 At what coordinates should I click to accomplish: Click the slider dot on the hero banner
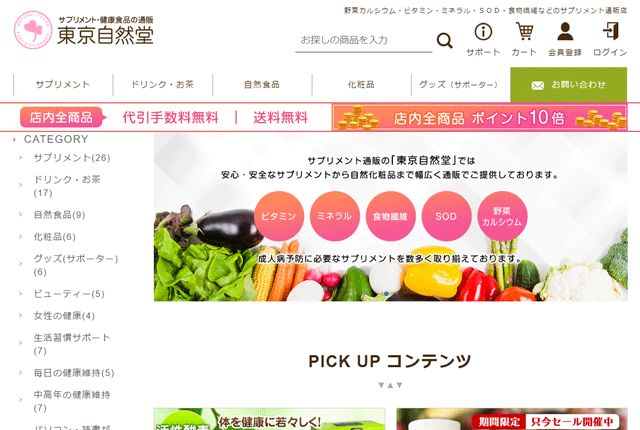pyautogui.click(x=386, y=294)
